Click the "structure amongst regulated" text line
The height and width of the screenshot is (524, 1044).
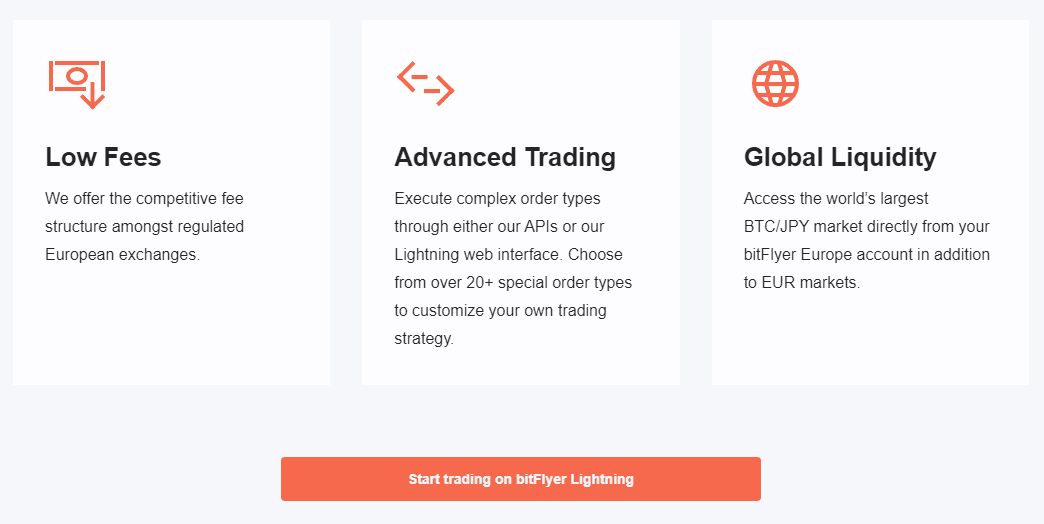coord(144,226)
